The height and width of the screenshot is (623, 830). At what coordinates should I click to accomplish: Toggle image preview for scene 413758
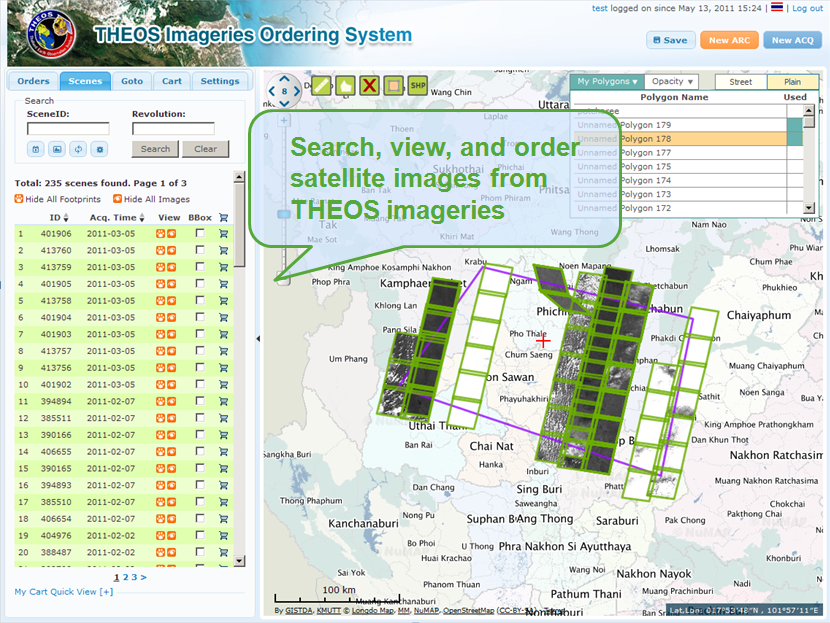(172, 301)
